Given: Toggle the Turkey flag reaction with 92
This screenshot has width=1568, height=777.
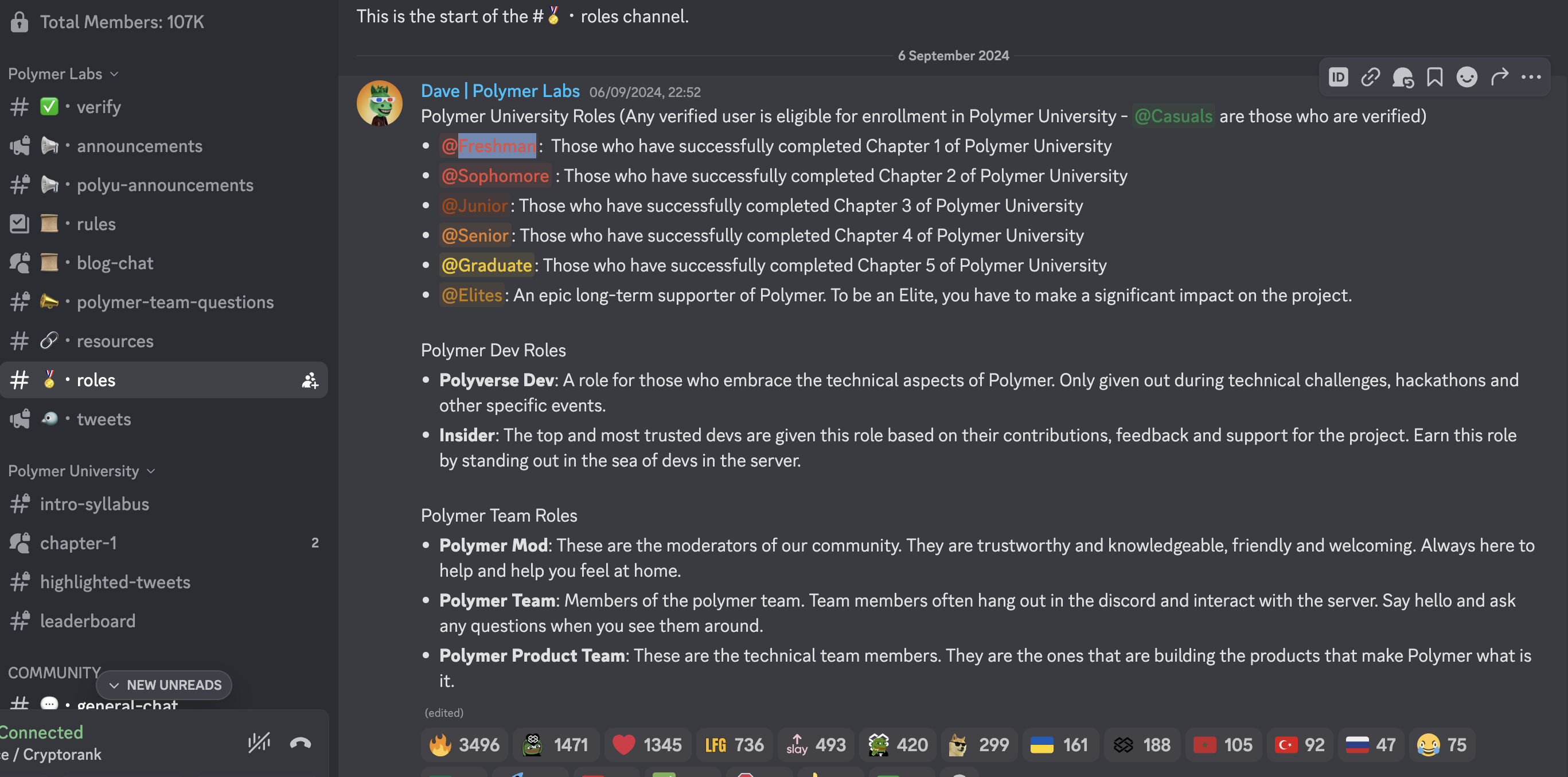Looking at the screenshot, I should coord(1300,745).
